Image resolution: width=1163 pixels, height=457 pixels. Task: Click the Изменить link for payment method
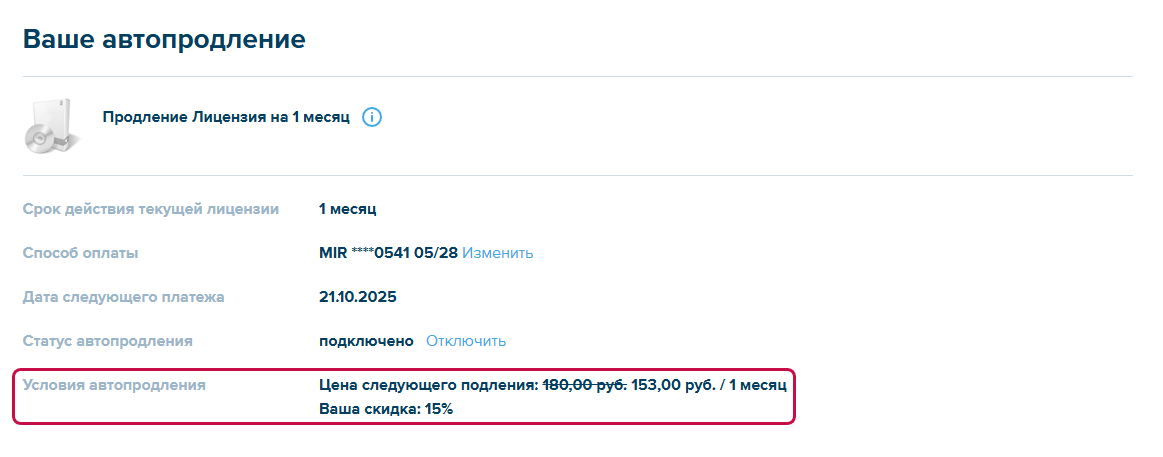tap(497, 253)
